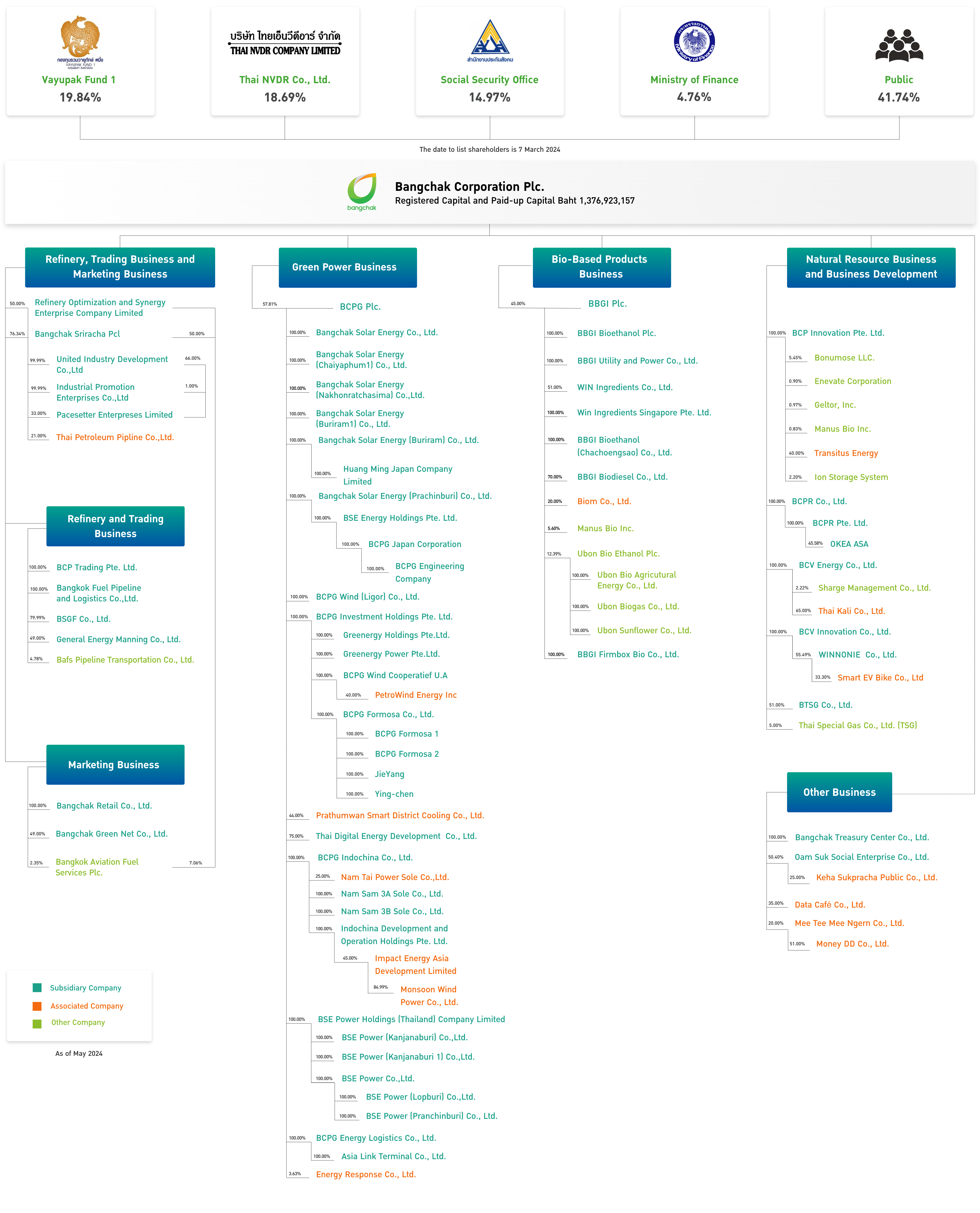Click Bafs Pipeline Transportation Co., Ltd.
The width and height of the screenshot is (980, 1213).
coord(125,659)
